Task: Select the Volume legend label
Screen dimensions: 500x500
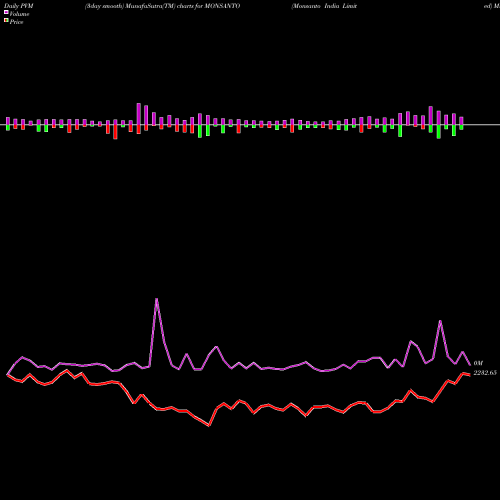Action: [x=19, y=14]
